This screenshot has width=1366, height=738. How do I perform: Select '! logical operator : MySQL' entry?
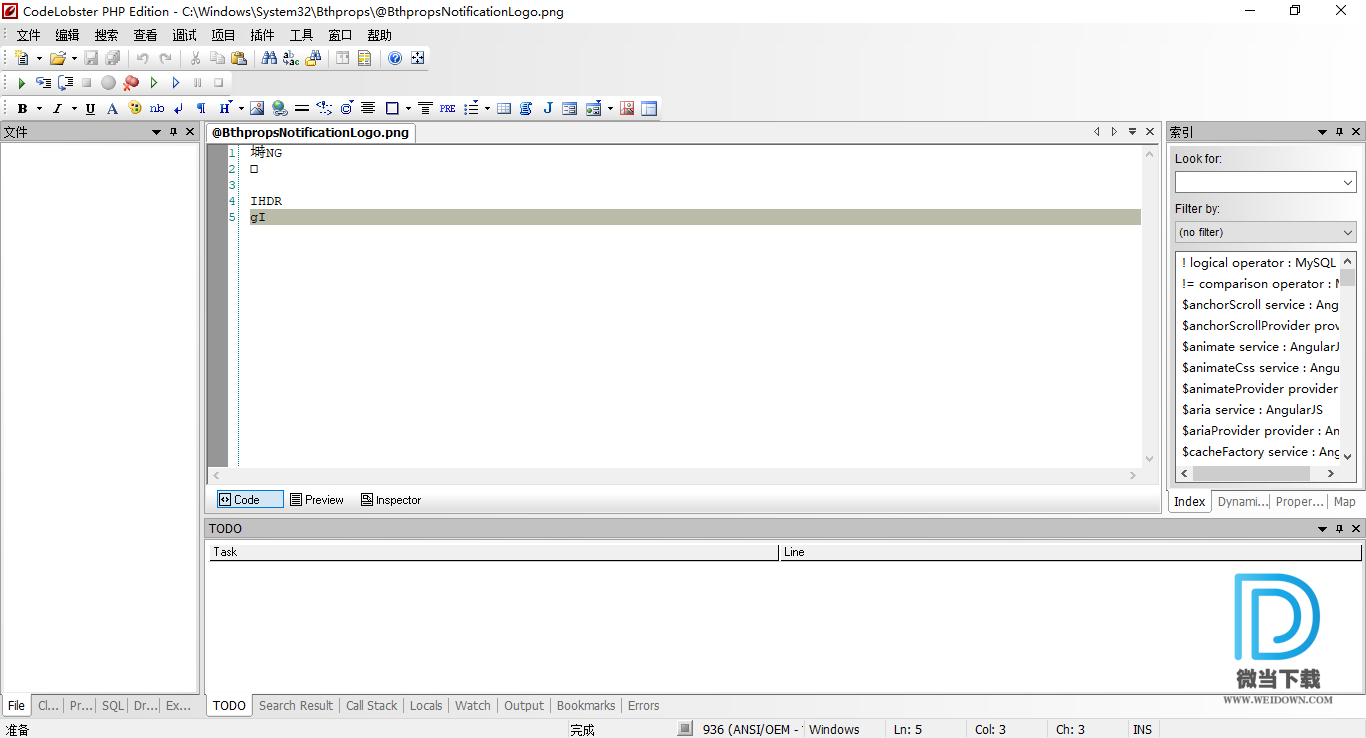1259,263
